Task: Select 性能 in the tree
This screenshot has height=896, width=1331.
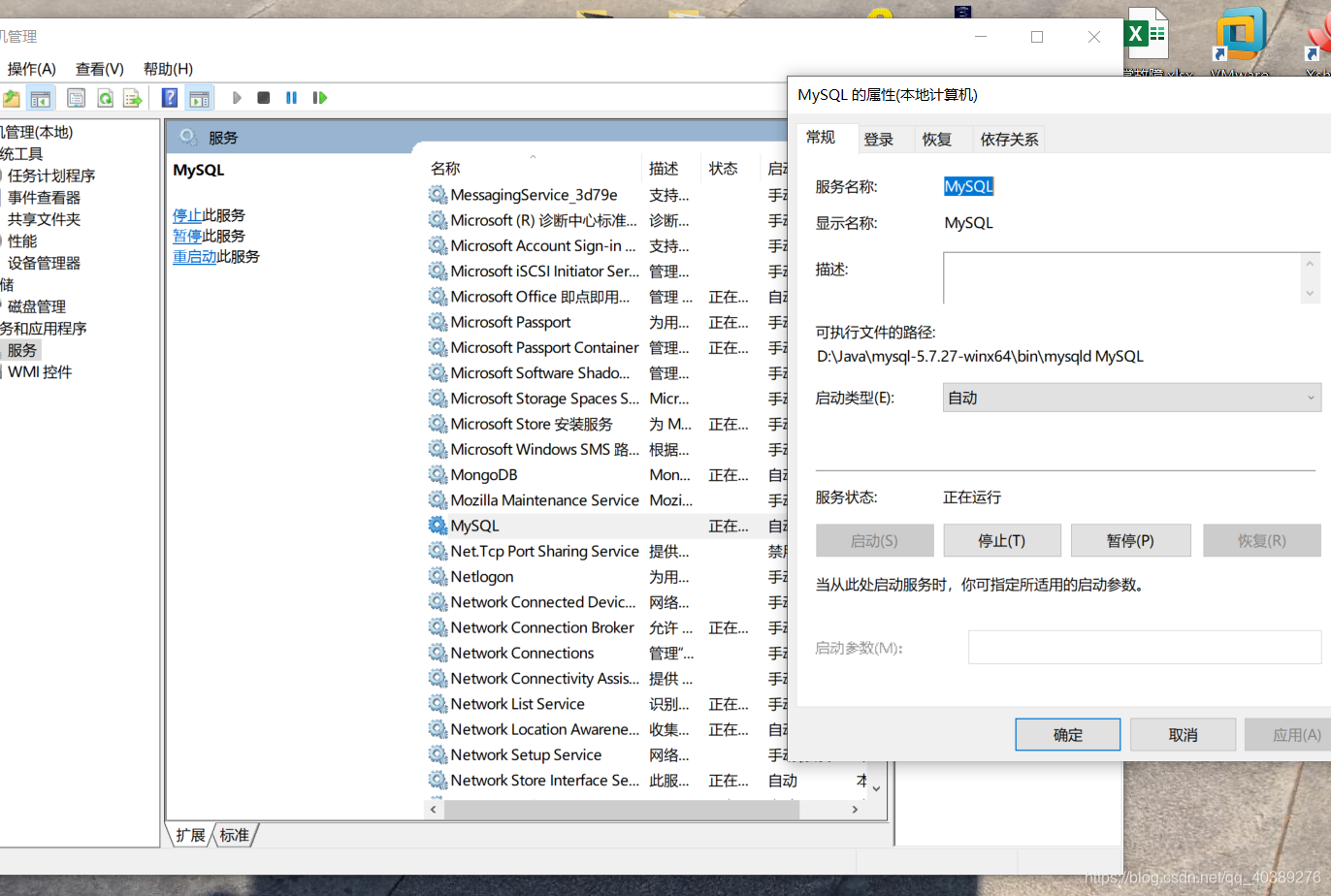Action: coord(22,241)
